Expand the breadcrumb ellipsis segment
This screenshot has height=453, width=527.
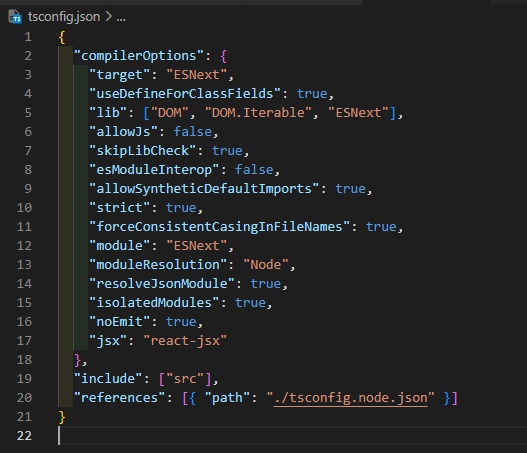click(121, 17)
